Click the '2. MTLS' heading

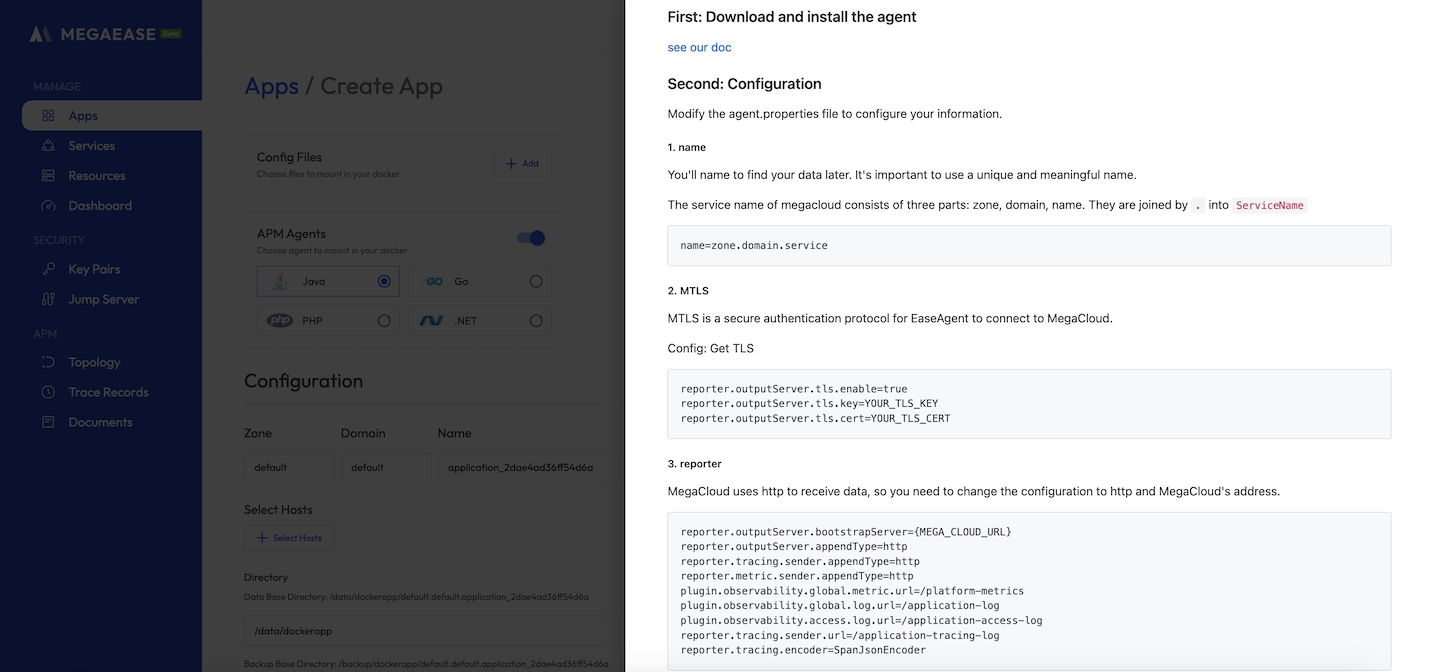point(688,291)
